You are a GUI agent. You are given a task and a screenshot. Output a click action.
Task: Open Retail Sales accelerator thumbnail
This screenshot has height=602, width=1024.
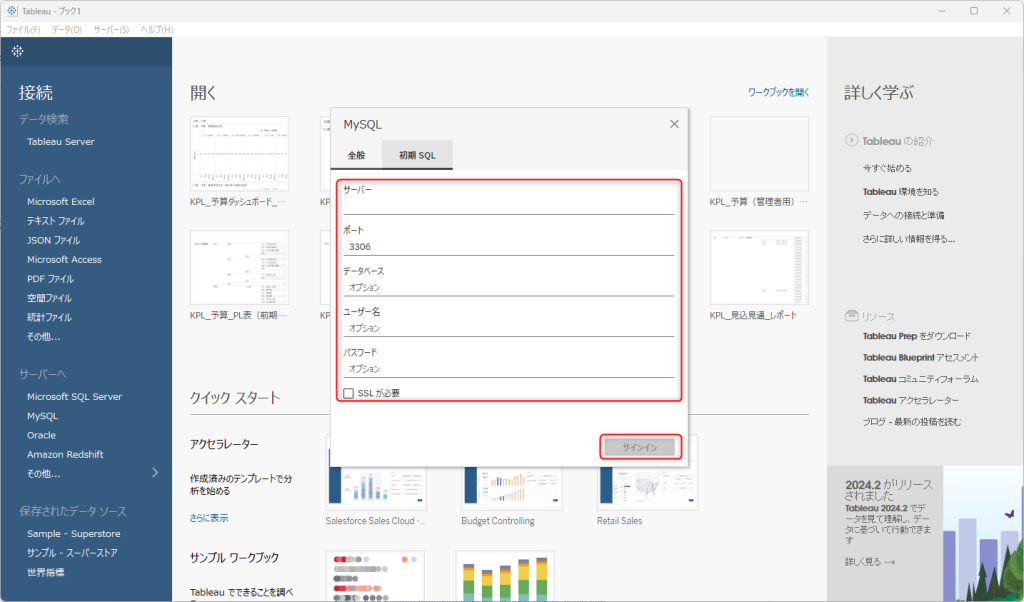click(x=647, y=488)
